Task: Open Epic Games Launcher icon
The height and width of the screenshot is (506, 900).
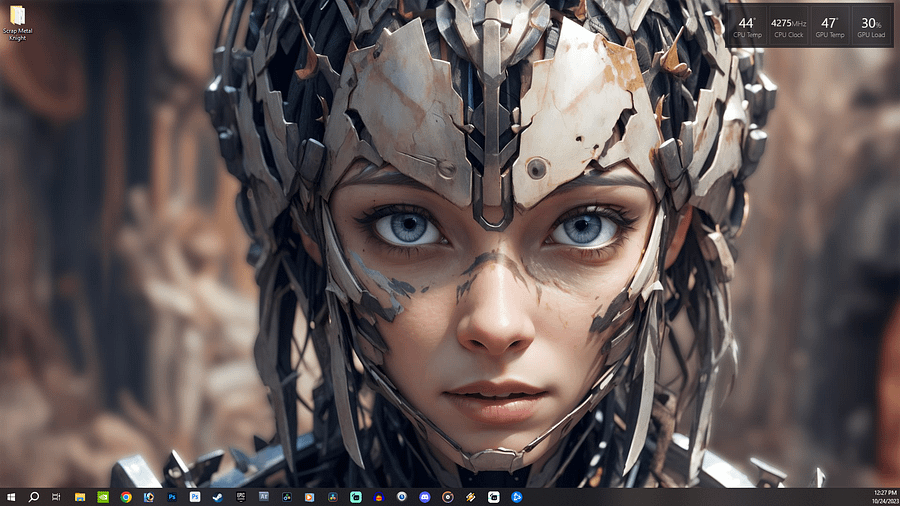Action: 240,497
